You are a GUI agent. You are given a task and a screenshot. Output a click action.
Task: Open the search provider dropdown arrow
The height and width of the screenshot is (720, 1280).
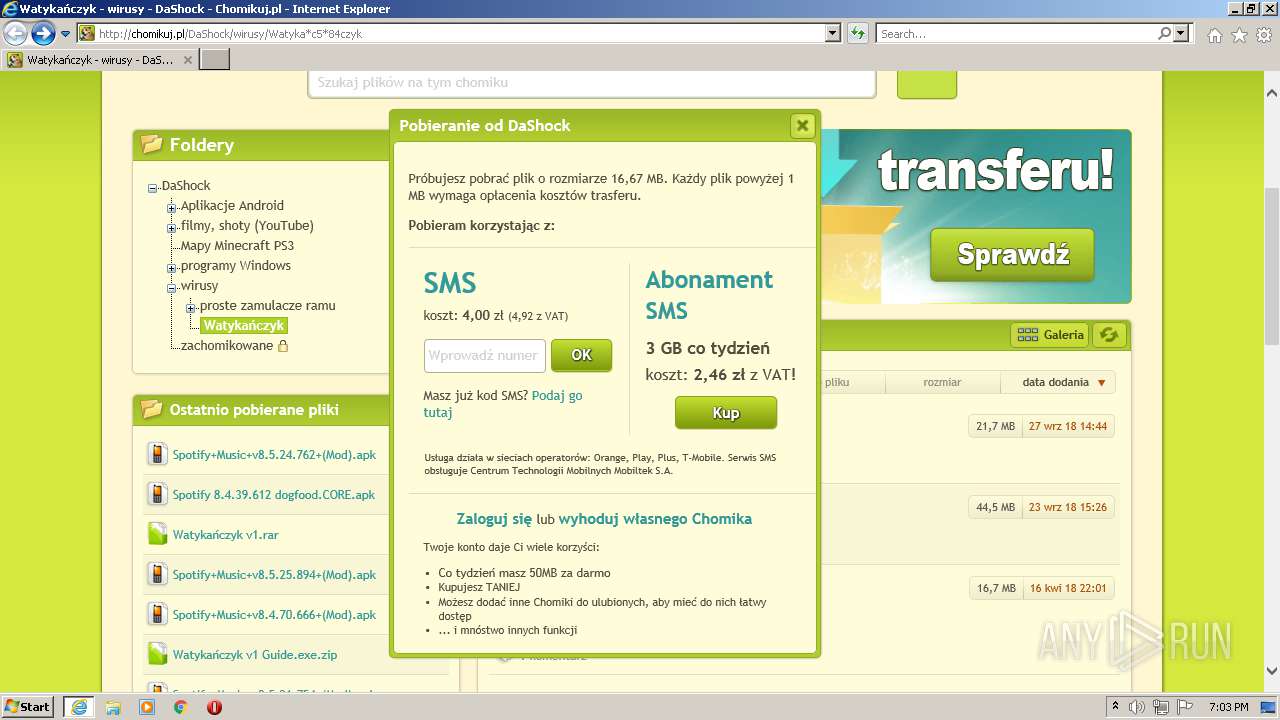point(1181,33)
